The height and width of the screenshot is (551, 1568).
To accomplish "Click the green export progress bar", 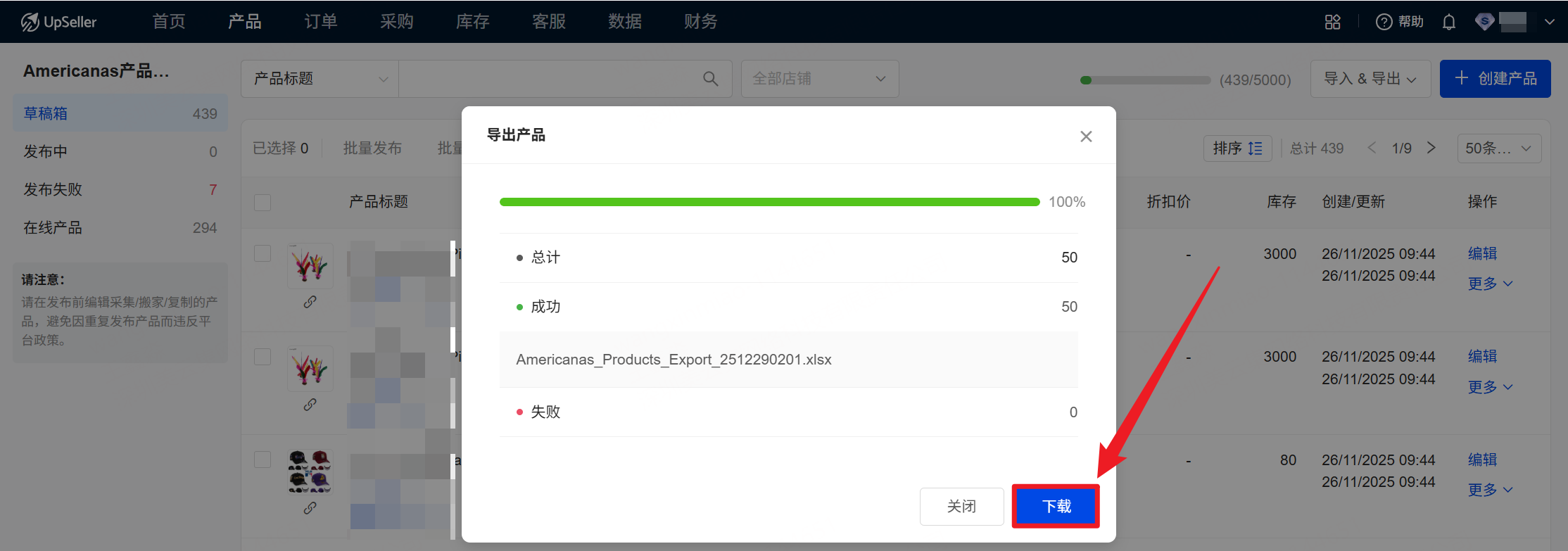I will coord(769,202).
